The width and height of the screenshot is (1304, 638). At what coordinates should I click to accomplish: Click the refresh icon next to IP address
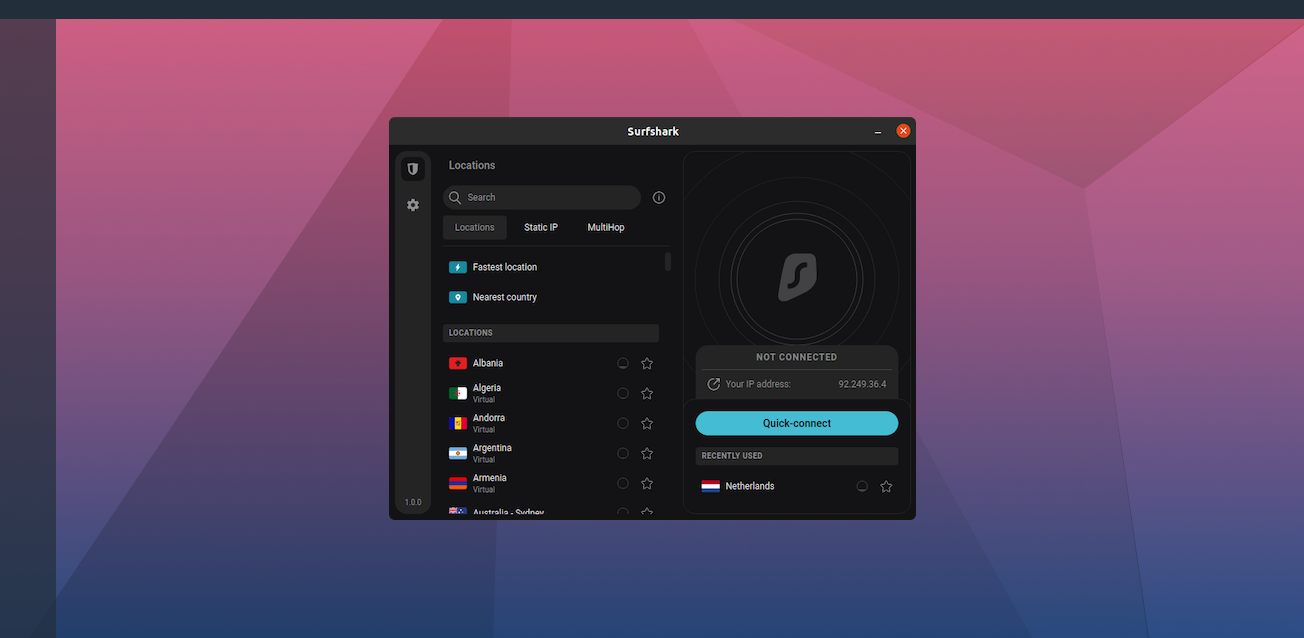[x=713, y=384]
